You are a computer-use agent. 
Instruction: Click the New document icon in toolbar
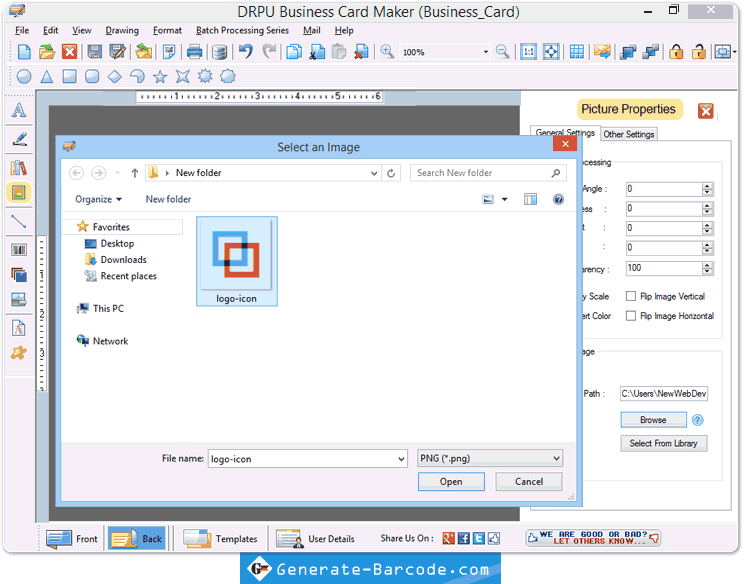24,52
